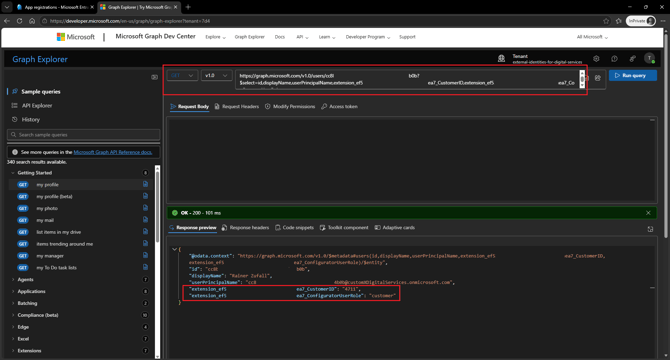The height and width of the screenshot is (360, 670).
Task: Switch to the Access token tab
Action: [339, 106]
